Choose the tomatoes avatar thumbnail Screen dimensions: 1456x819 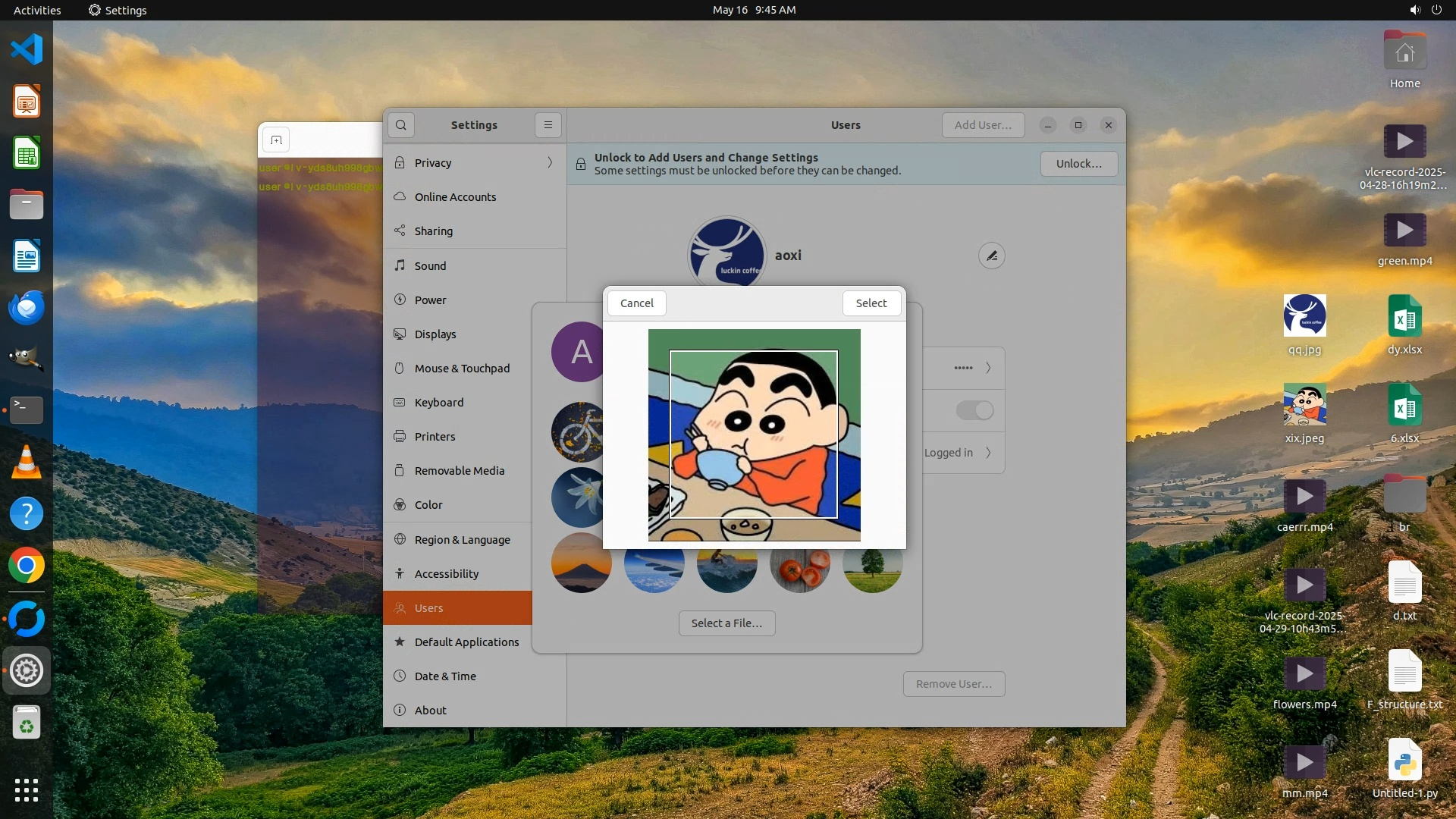(799, 570)
